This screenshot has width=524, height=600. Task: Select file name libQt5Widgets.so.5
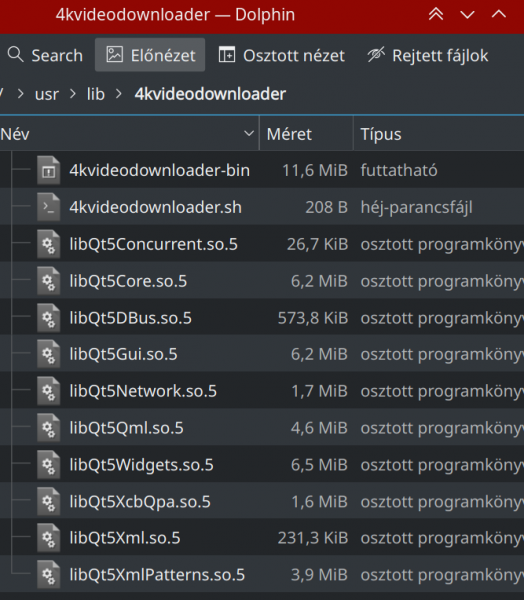141,465
